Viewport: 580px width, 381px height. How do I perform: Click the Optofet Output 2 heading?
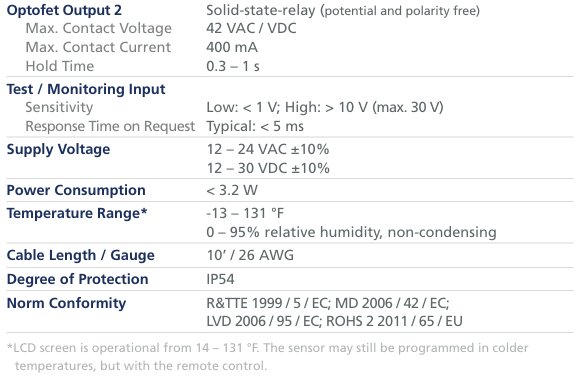click(64, 10)
